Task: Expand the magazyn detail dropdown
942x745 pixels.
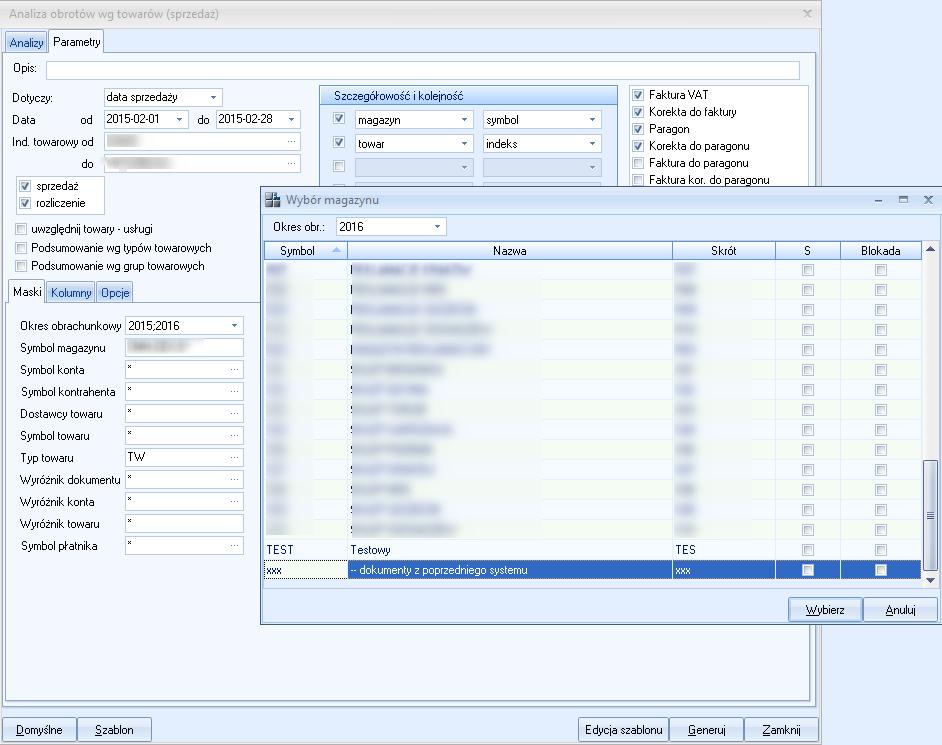Action: pyautogui.click(x=464, y=120)
